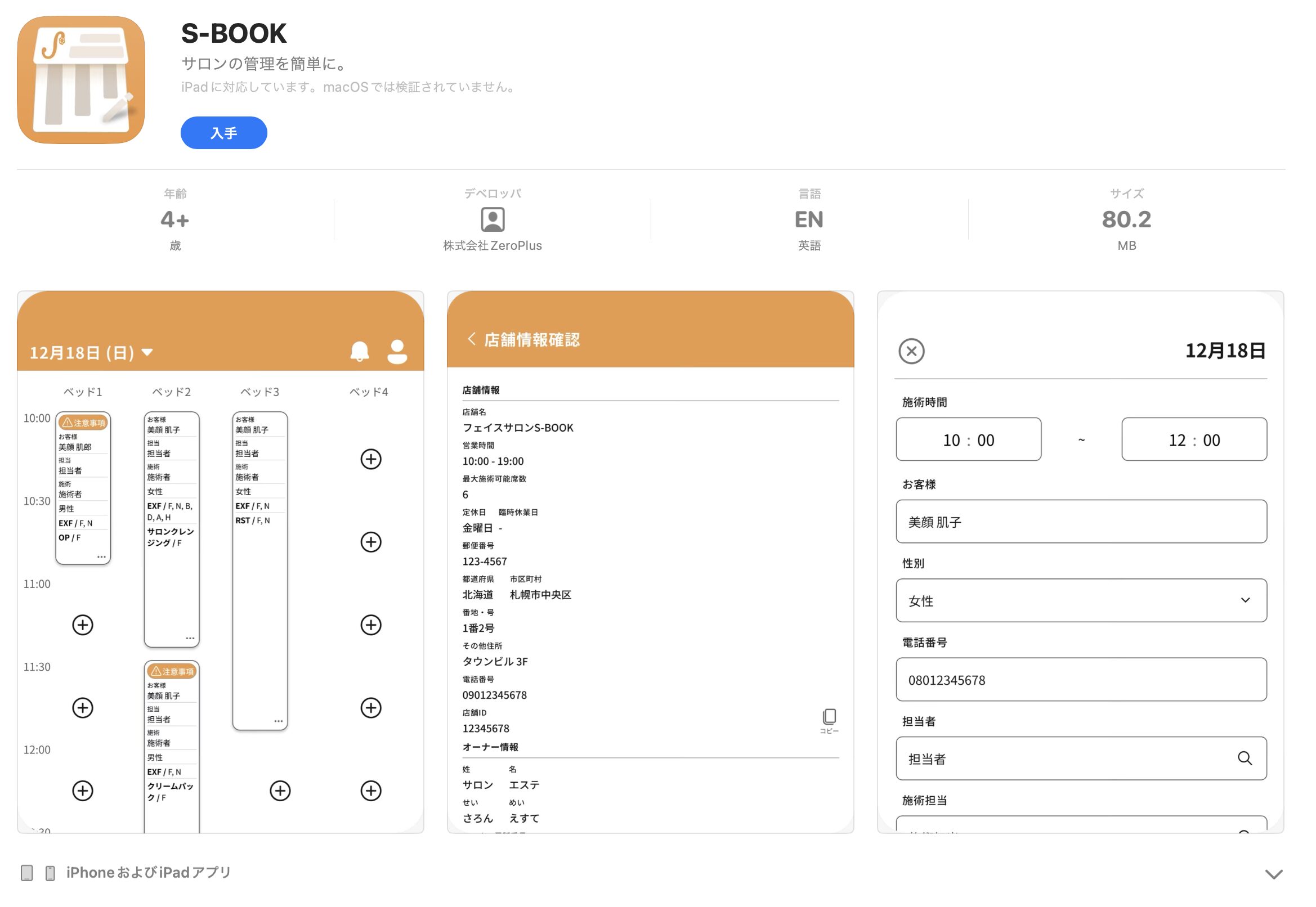
Task: Click the store name フェイスサロンS-BOOK
Action: point(518,428)
